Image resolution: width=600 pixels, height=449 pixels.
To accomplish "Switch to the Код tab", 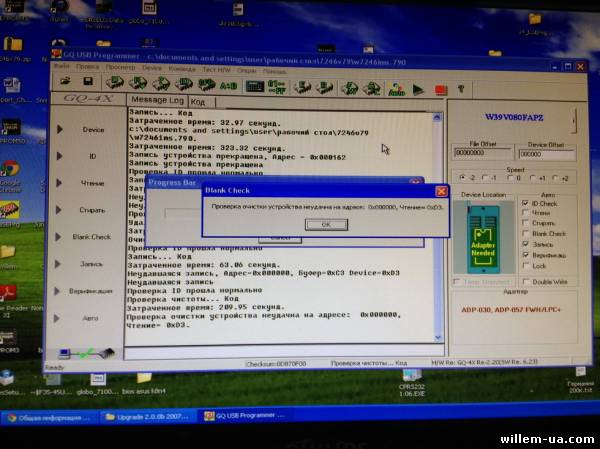I will pyautogui.click(x=198, y=102).
